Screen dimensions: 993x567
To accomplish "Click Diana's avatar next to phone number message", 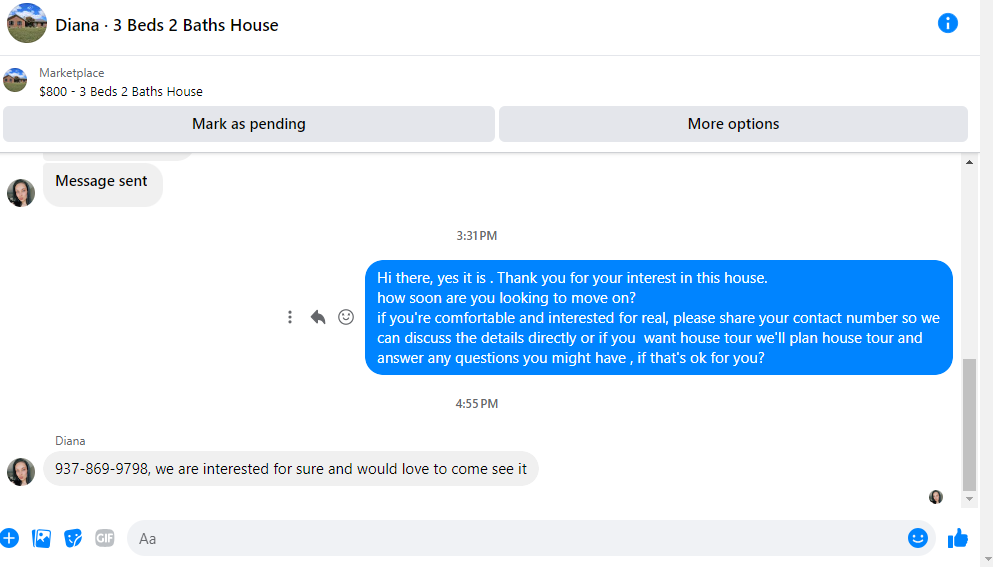I will tap(21, 472).
